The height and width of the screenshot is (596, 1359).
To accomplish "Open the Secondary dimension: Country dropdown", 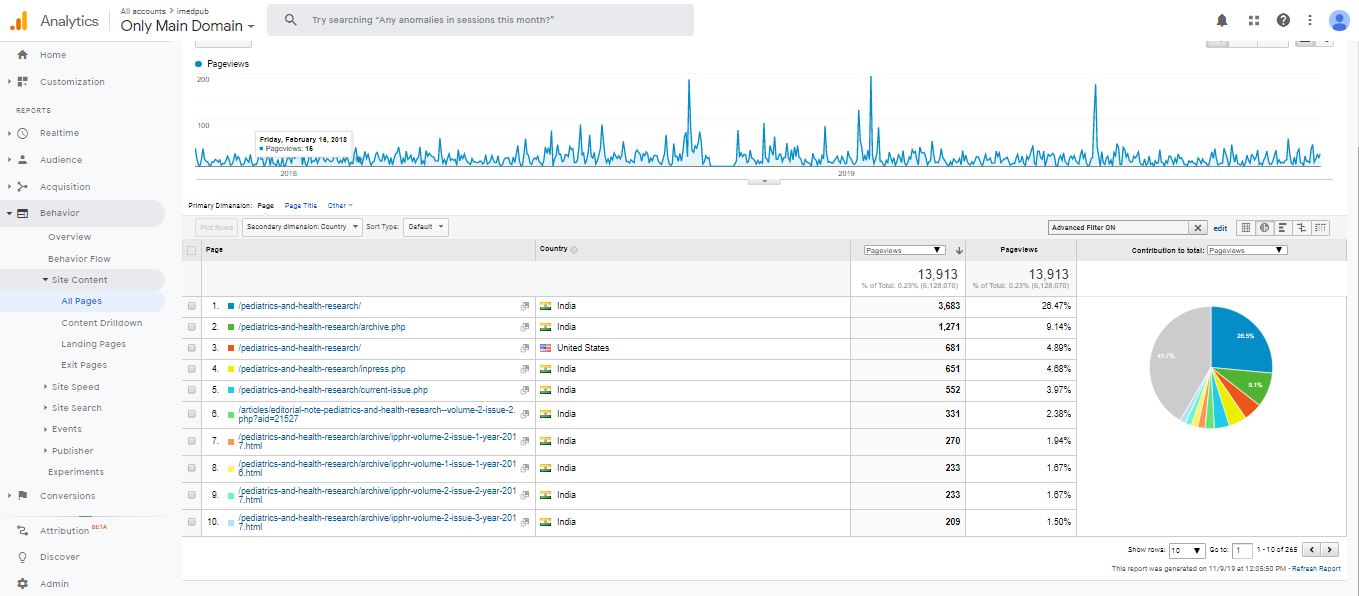I will 302,227.
